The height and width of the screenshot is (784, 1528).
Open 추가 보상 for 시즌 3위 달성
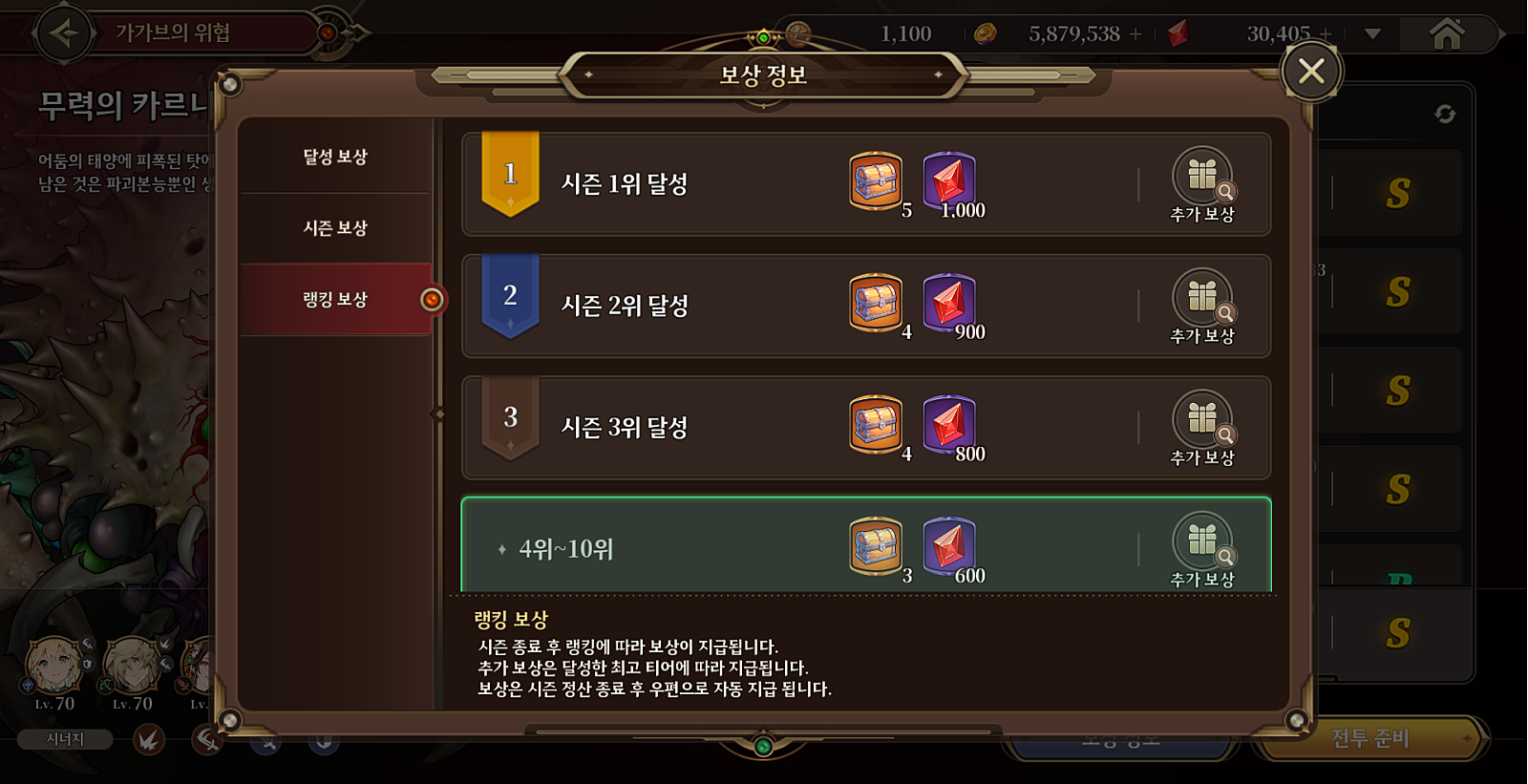tap(1202, 428)
